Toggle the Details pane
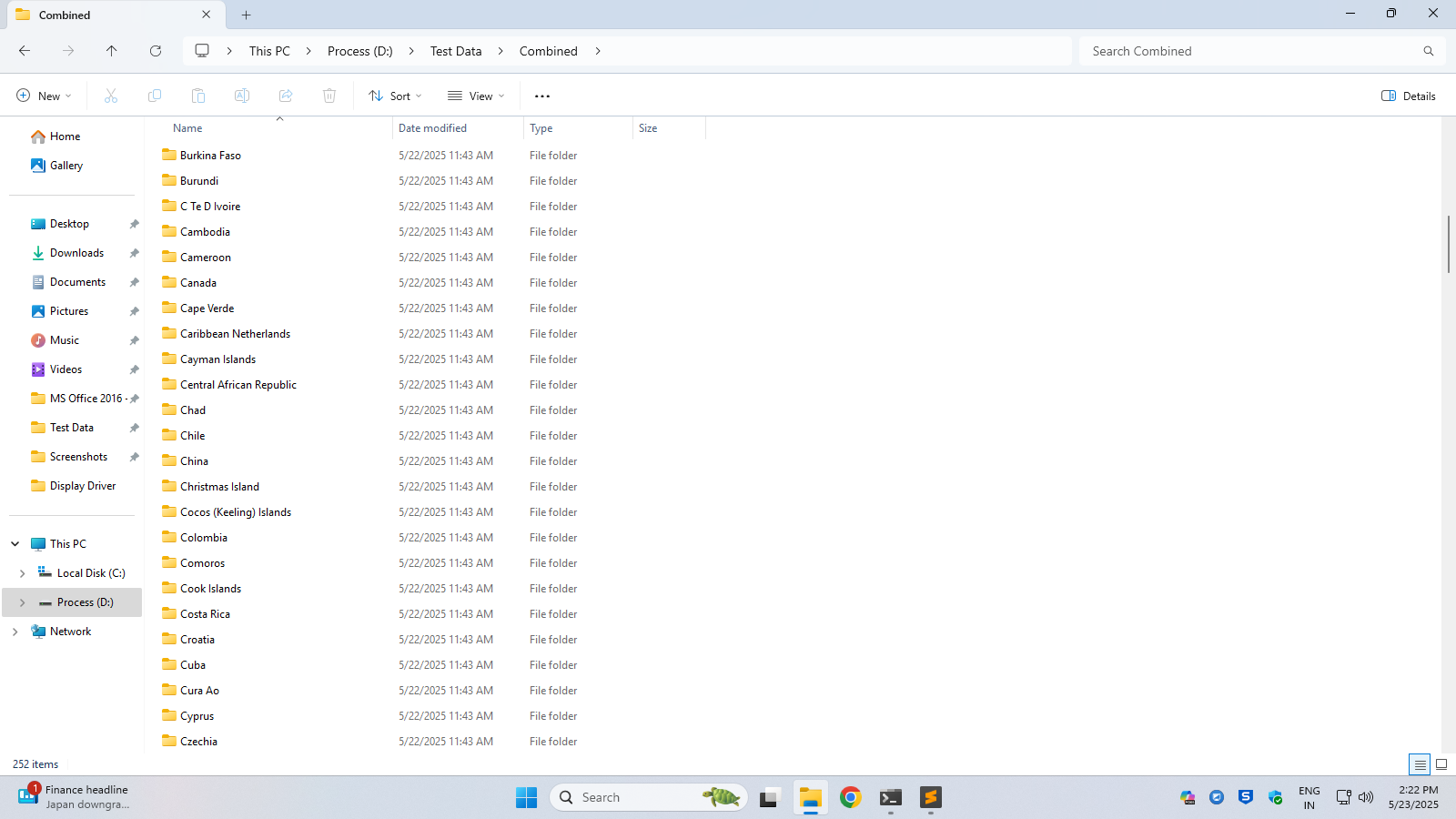Image resolution: width=1456 pixels, height=819 pixels. pyautogui.click(x=1409, y=96)
